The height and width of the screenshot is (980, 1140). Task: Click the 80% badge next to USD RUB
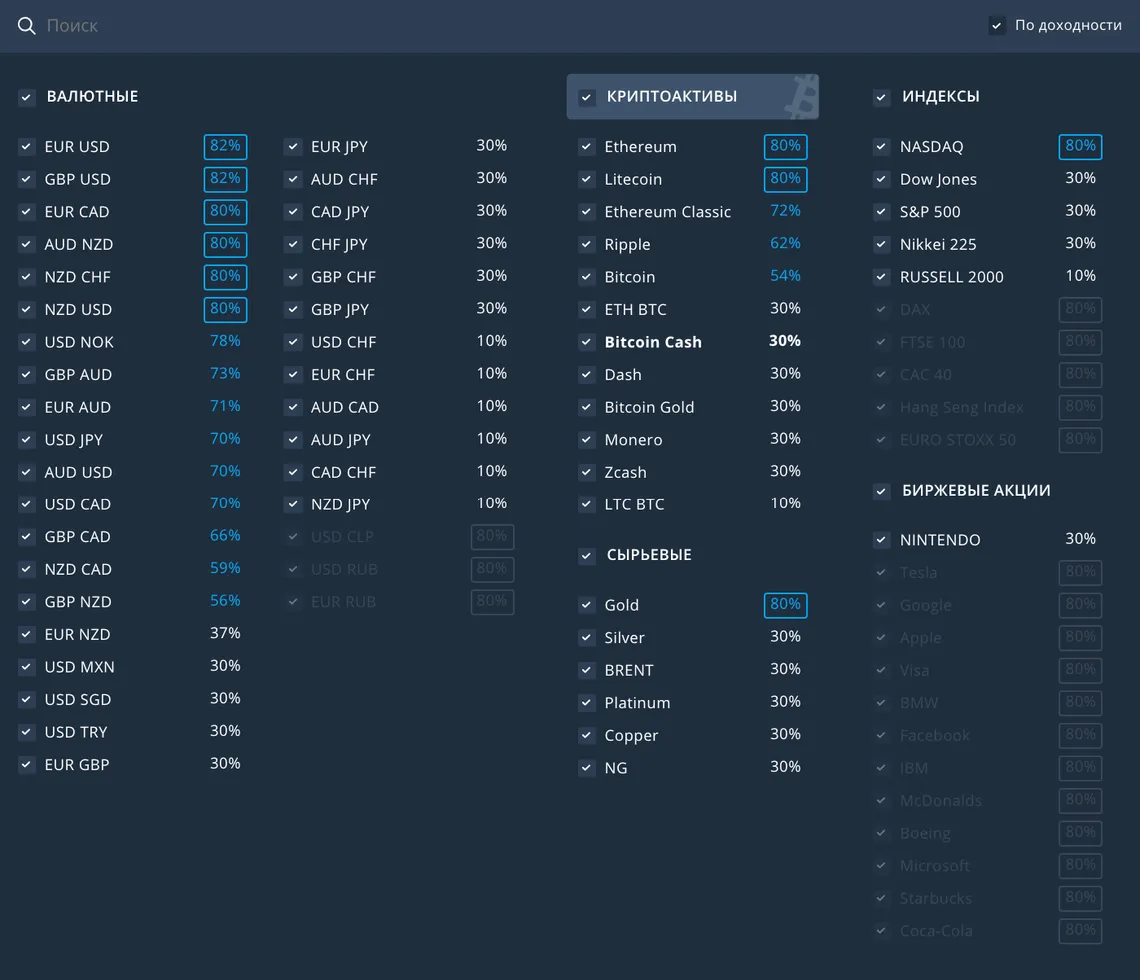492,570
